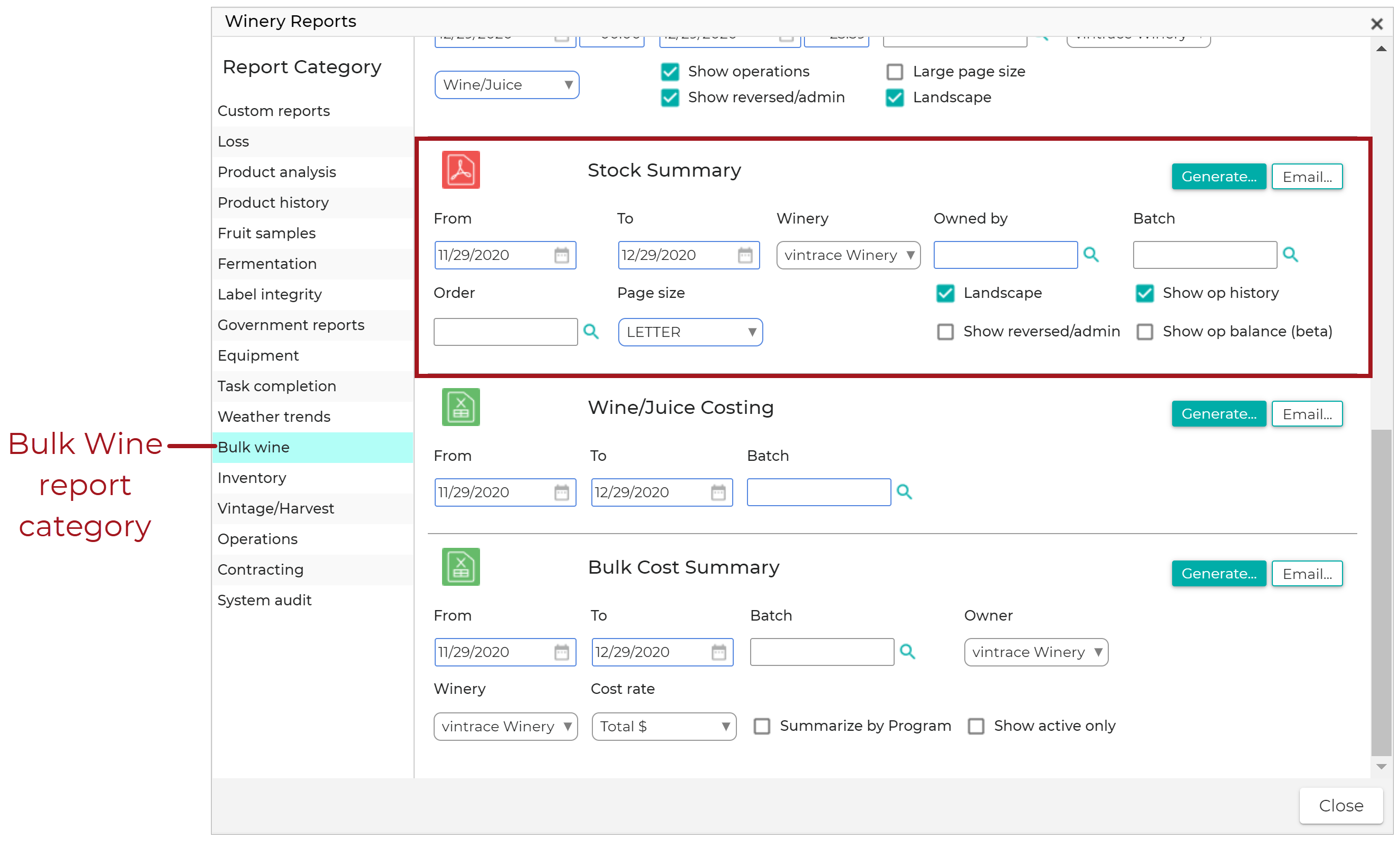The width and height of the screenshot is (1400, 841).
Task: Email the Wine/Juice Costing report
Action: pos(1307,414)
